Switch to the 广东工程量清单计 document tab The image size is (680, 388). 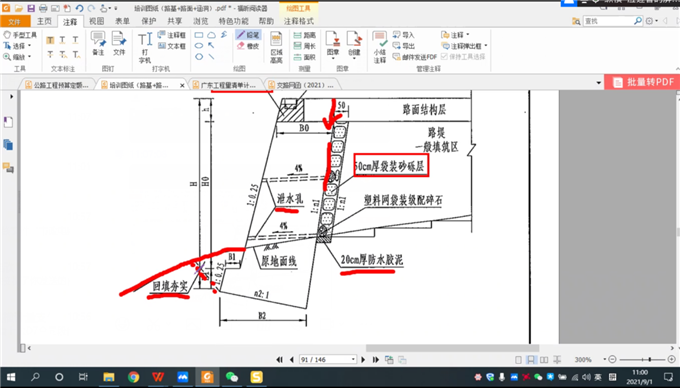[x=227, y=85]
